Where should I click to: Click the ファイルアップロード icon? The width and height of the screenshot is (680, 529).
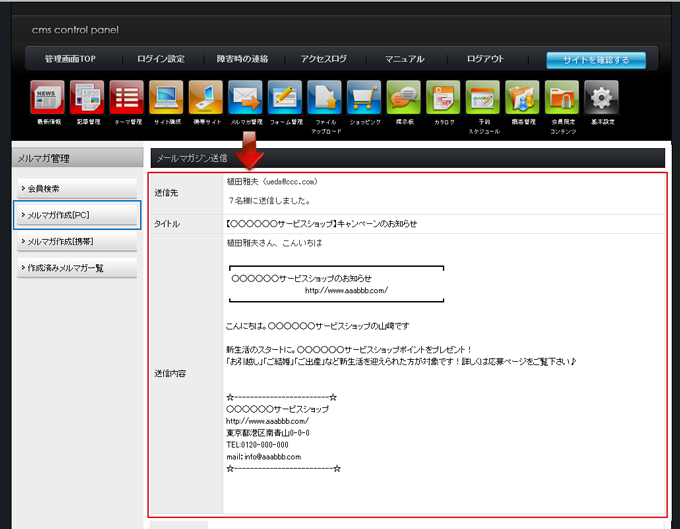click(x=325, y=98)
